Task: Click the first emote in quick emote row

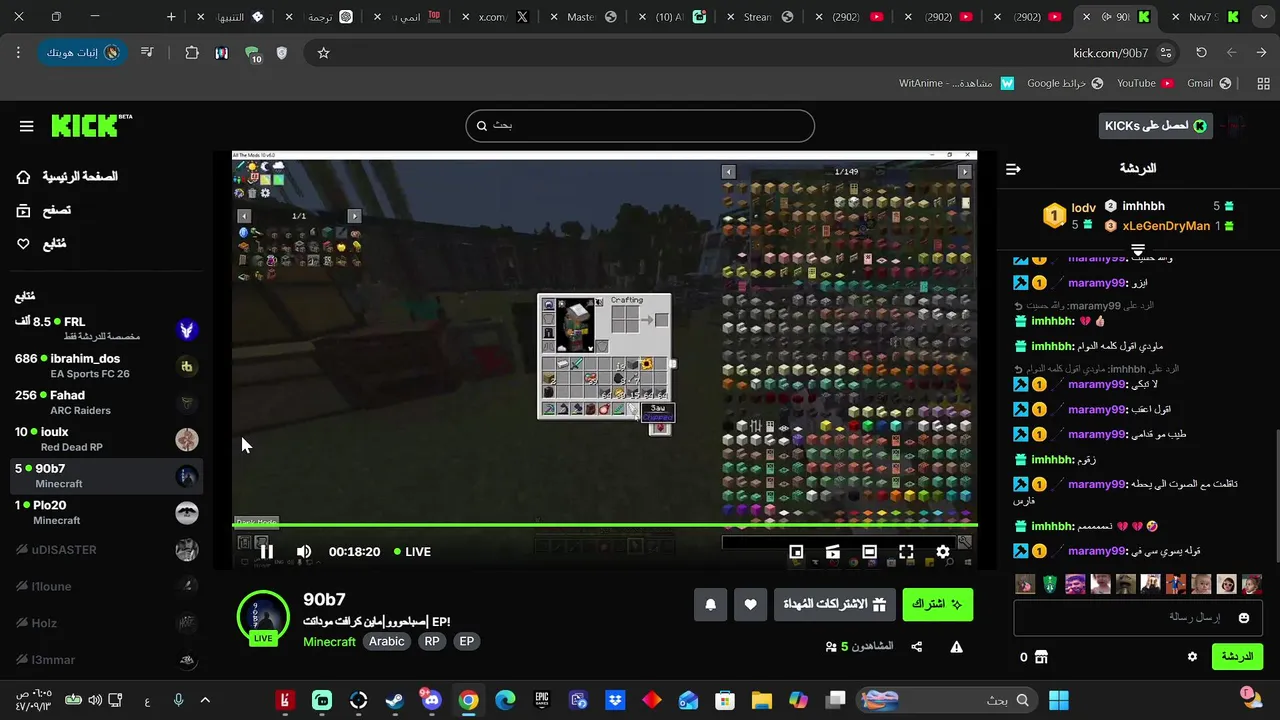Action: point(1025,584)
